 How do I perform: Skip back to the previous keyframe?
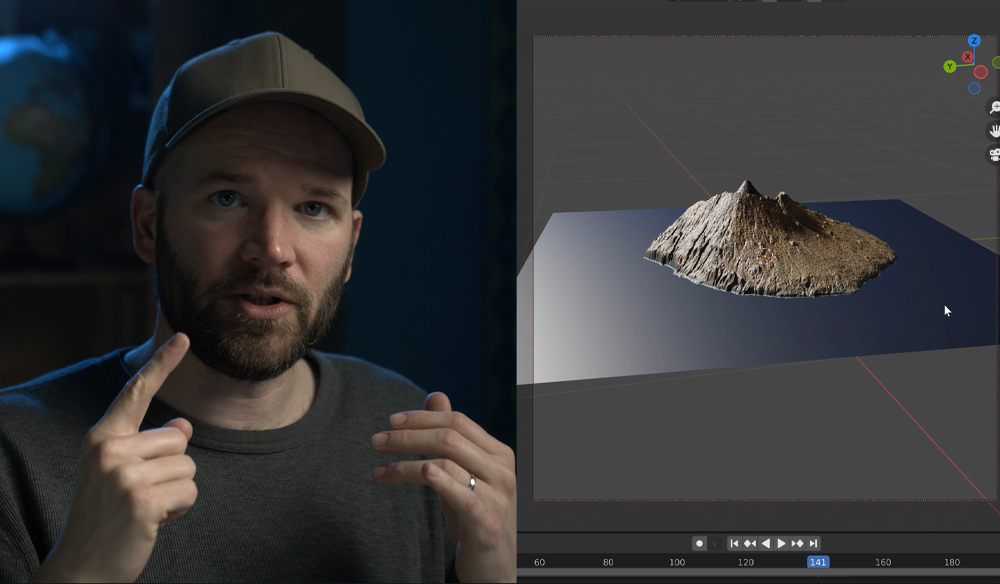(x=749, y=543)
